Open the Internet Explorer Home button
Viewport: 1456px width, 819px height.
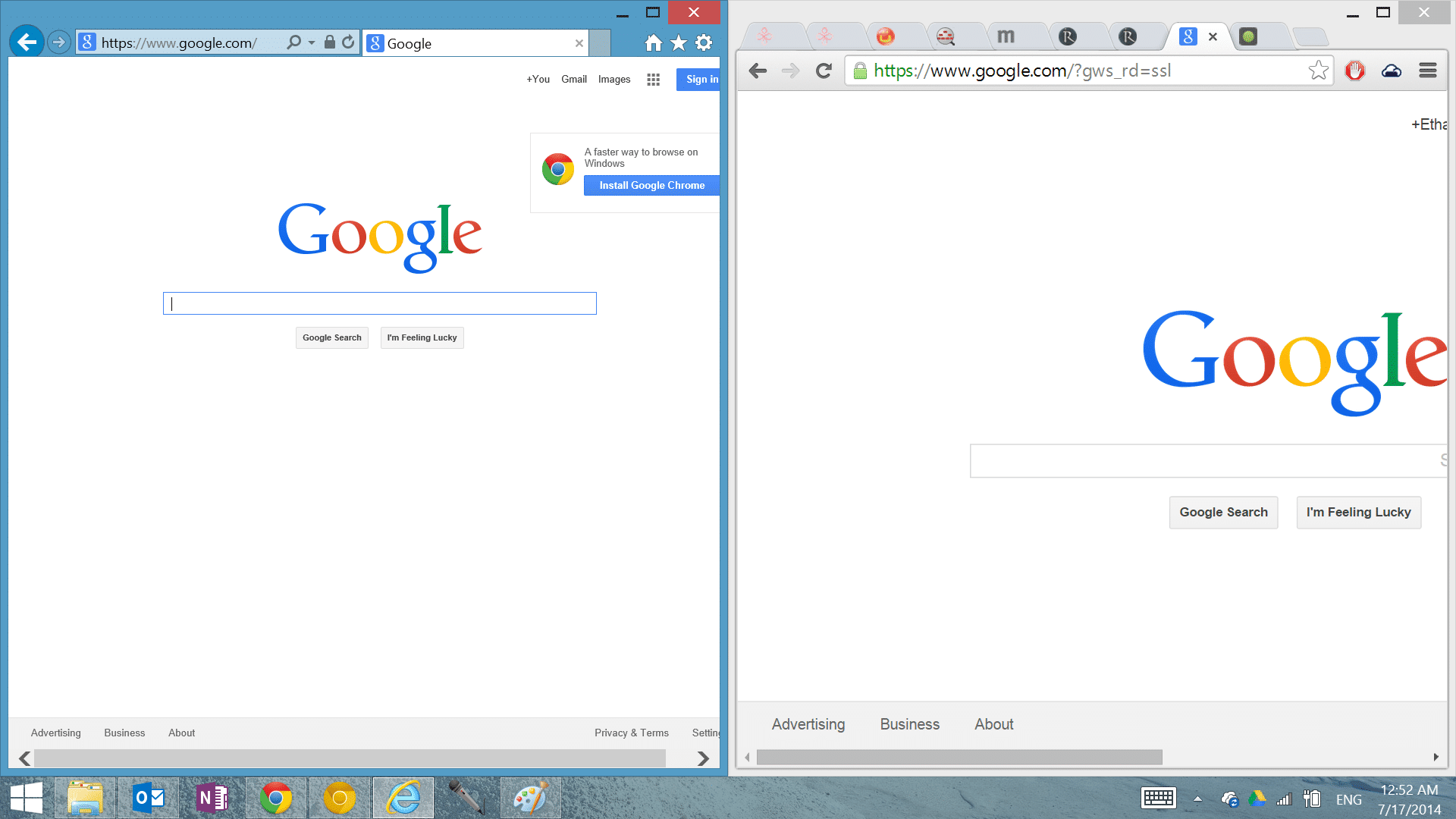click(653, 42)
